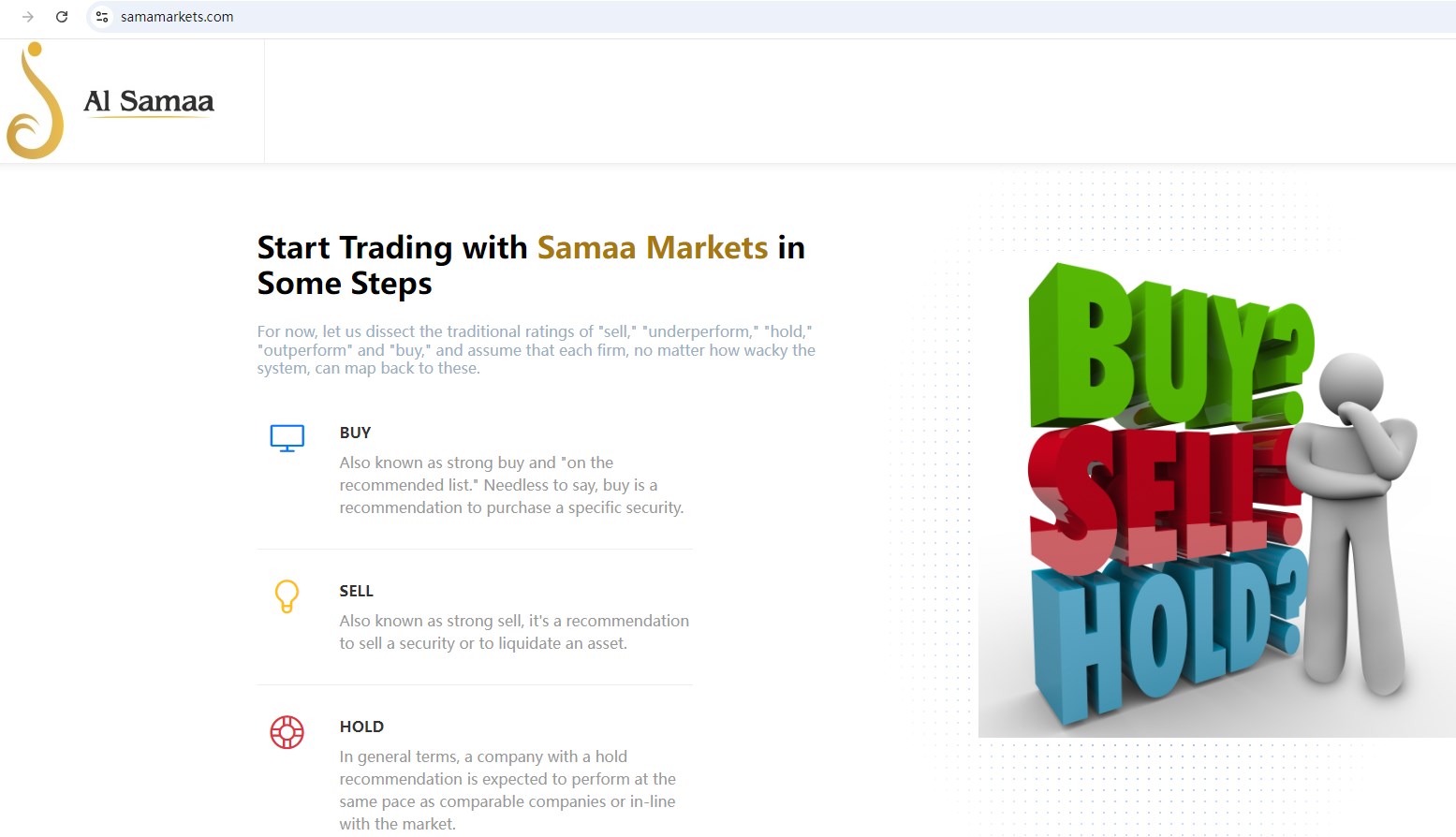Click the browser forward arrow
This screenshot has height=837, width=1456.
pos(28,17)
